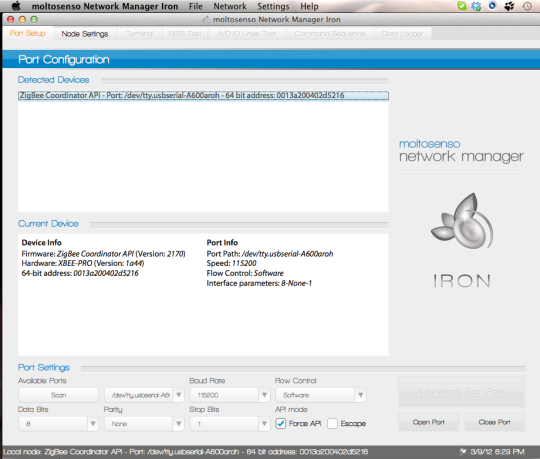Click the moltosenso Iron flower logo
The height and width of the screenshot is (459, 540).
point(462,221)
